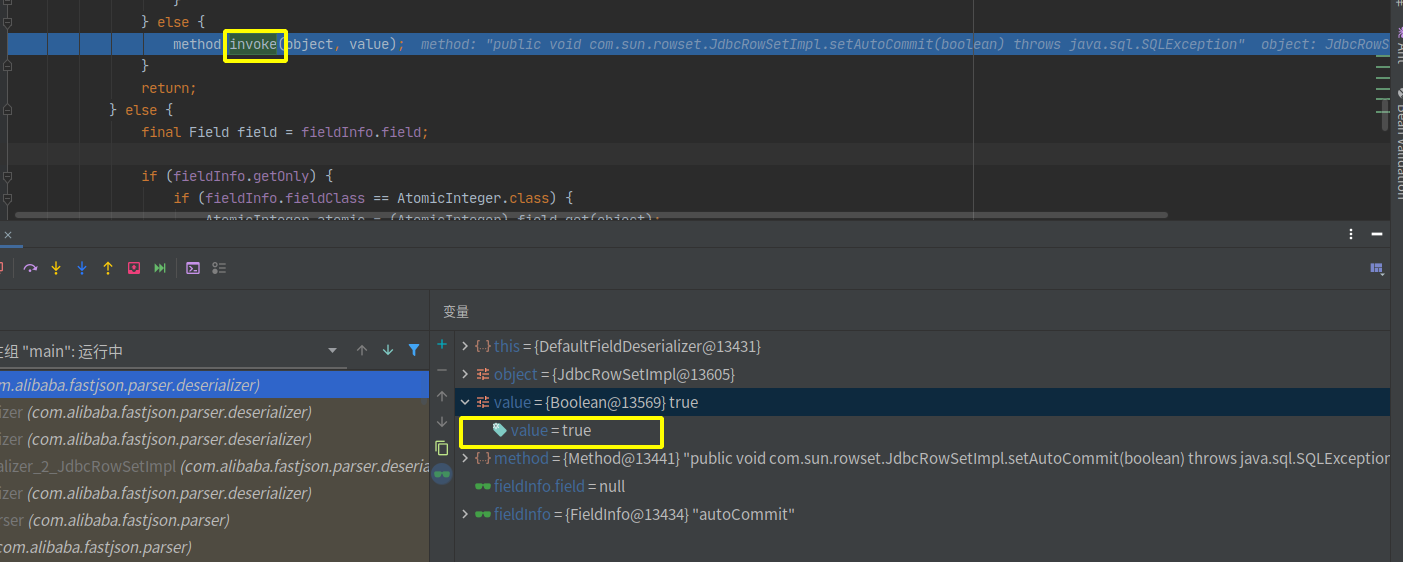Image resolution: width=1403 pixels, height=562 pixels.
Task: Open the Bean Validation side tab
Action: tap(1396, 150)
